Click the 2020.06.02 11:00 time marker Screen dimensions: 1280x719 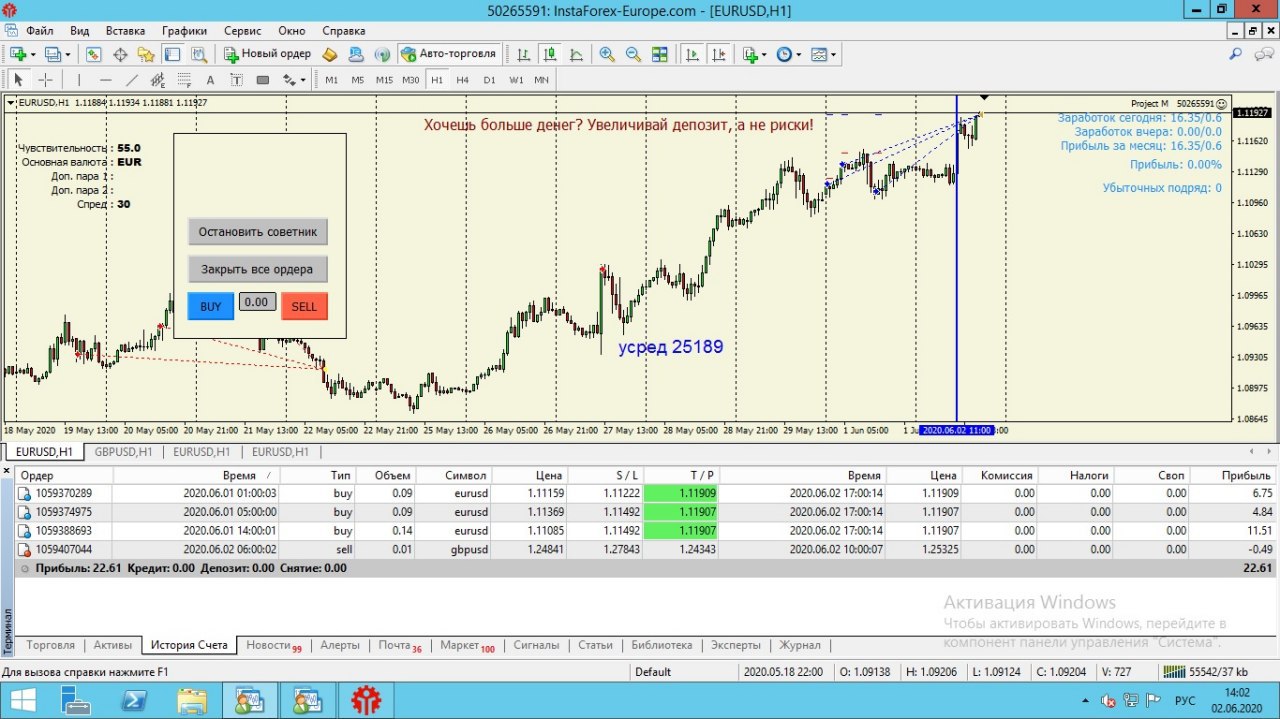pyautogui.click(x=956, y=430)
